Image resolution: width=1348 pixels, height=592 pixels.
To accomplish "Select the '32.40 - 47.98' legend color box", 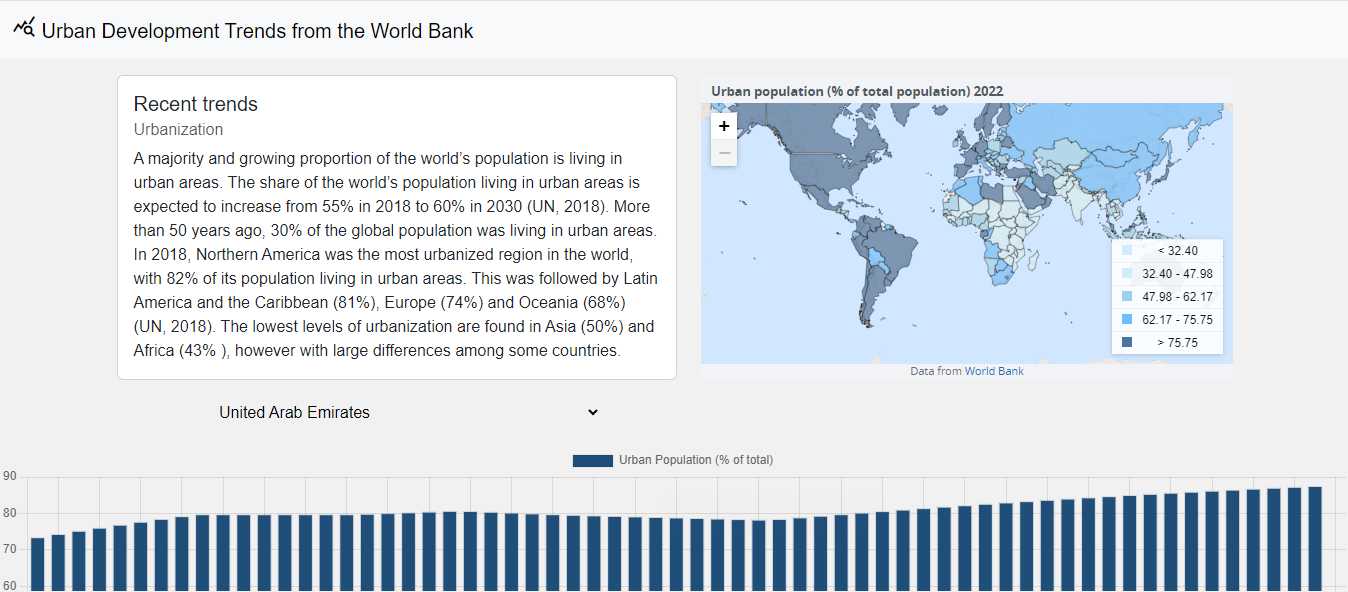I will coord(1127,274).
